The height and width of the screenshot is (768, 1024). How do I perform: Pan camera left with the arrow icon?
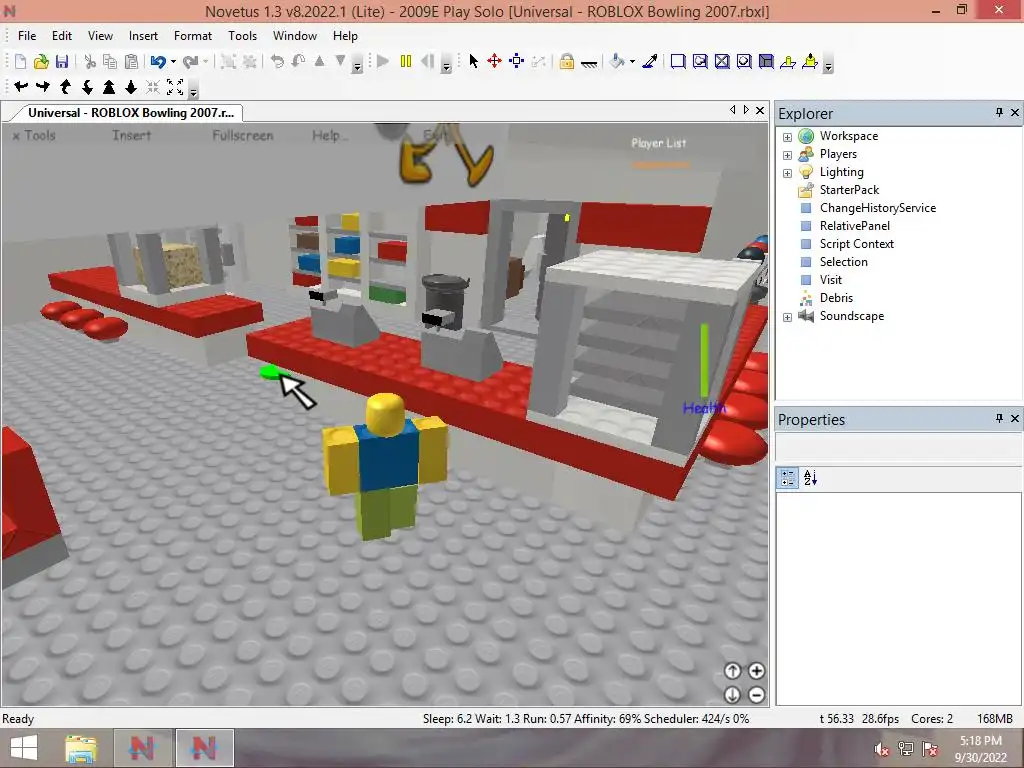tap(21, 86)
